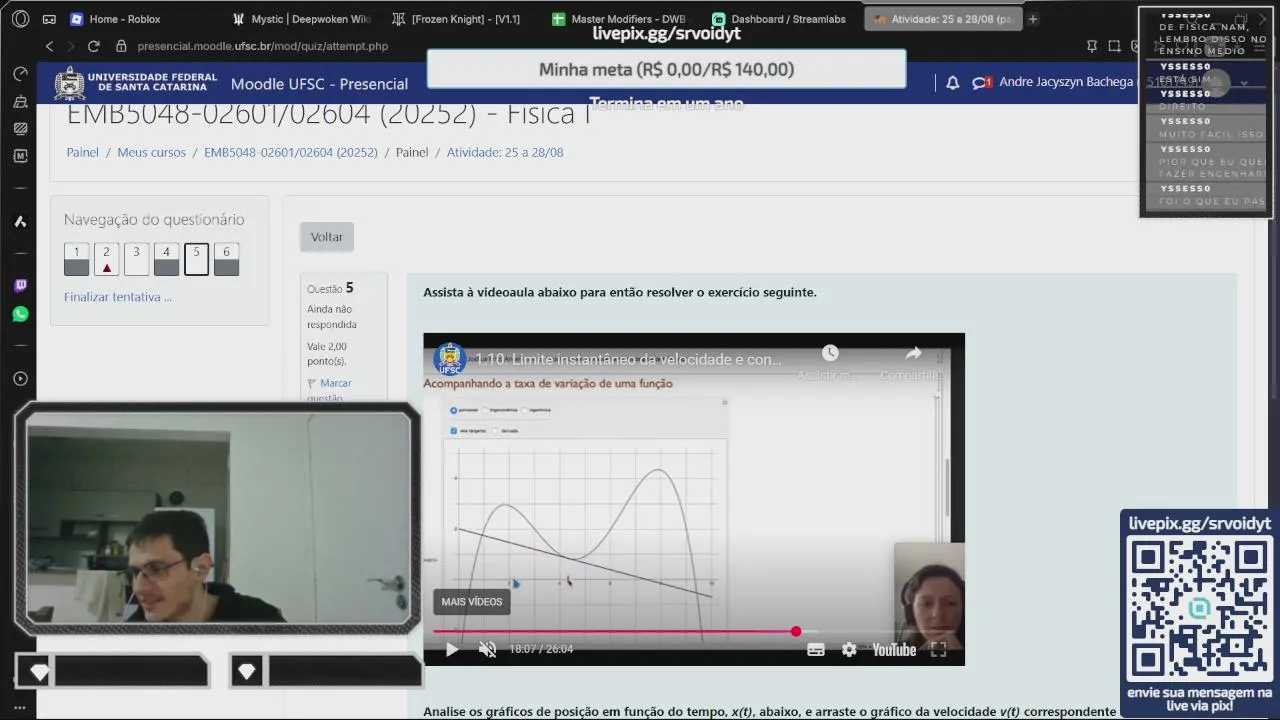Reload the page with the refresh icon
The image size is (1280, 720).
[94, 46]
